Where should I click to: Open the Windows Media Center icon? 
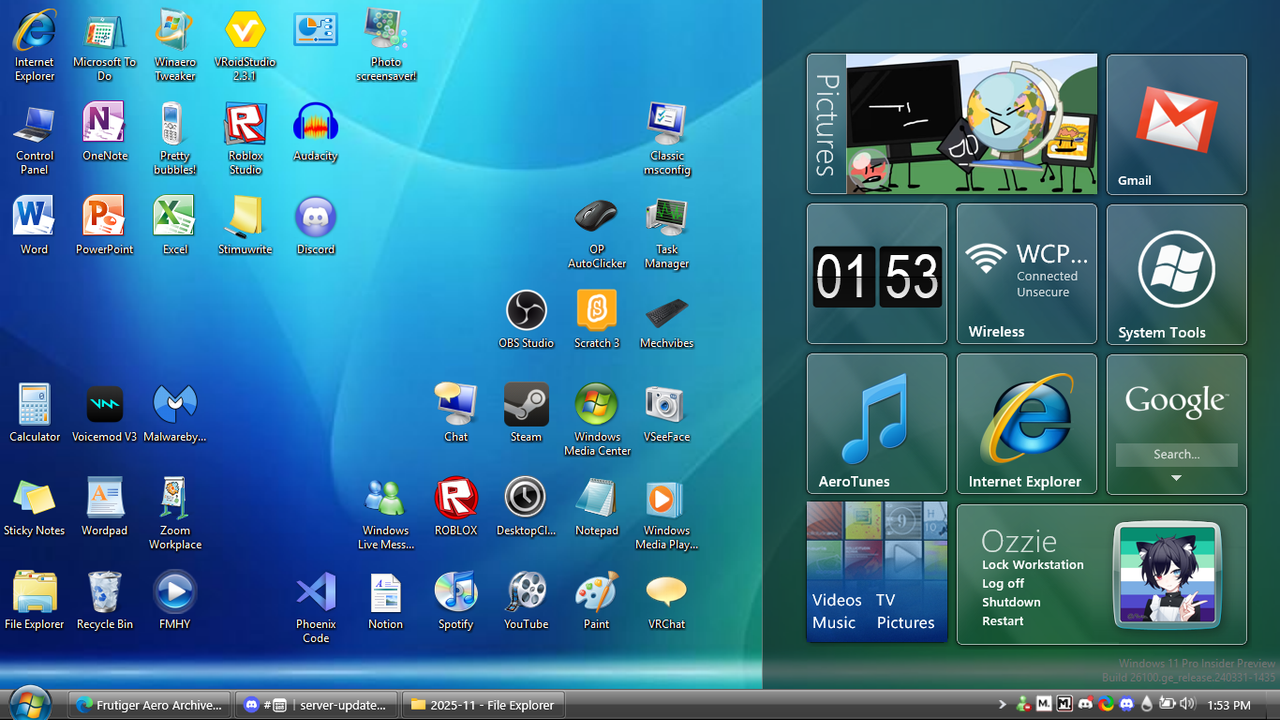[x=597, y=420]
